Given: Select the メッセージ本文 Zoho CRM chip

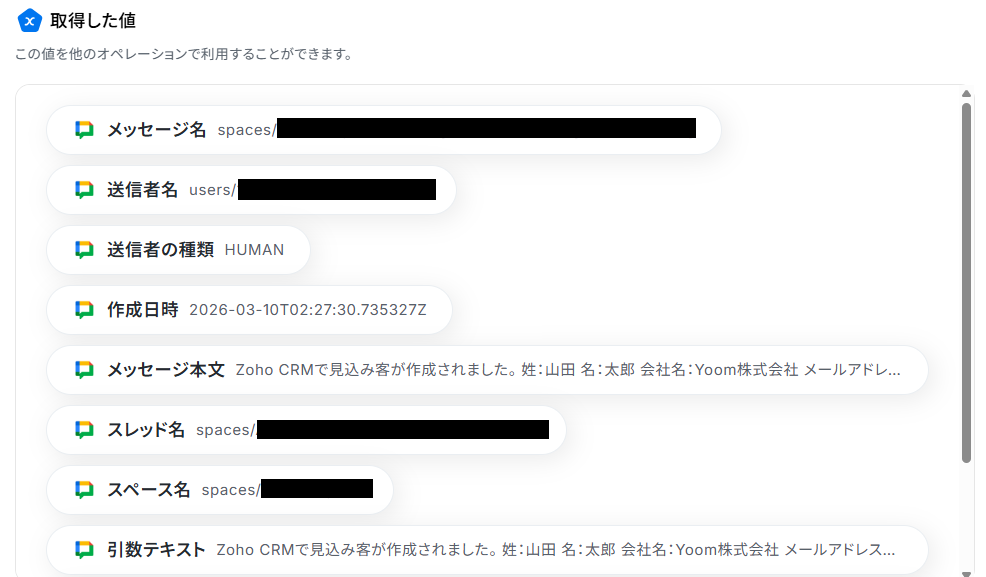Looking at the screenshot, I should coord(487,370).
